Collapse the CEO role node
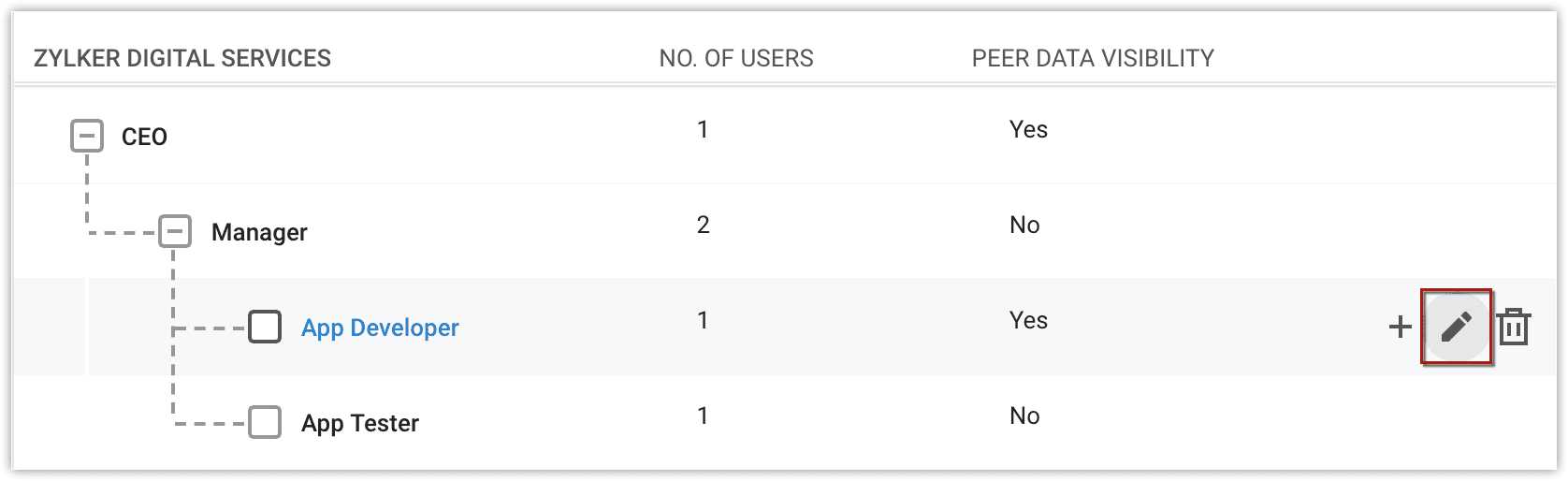Viewport: 1568px width, 481px height. 87,137
